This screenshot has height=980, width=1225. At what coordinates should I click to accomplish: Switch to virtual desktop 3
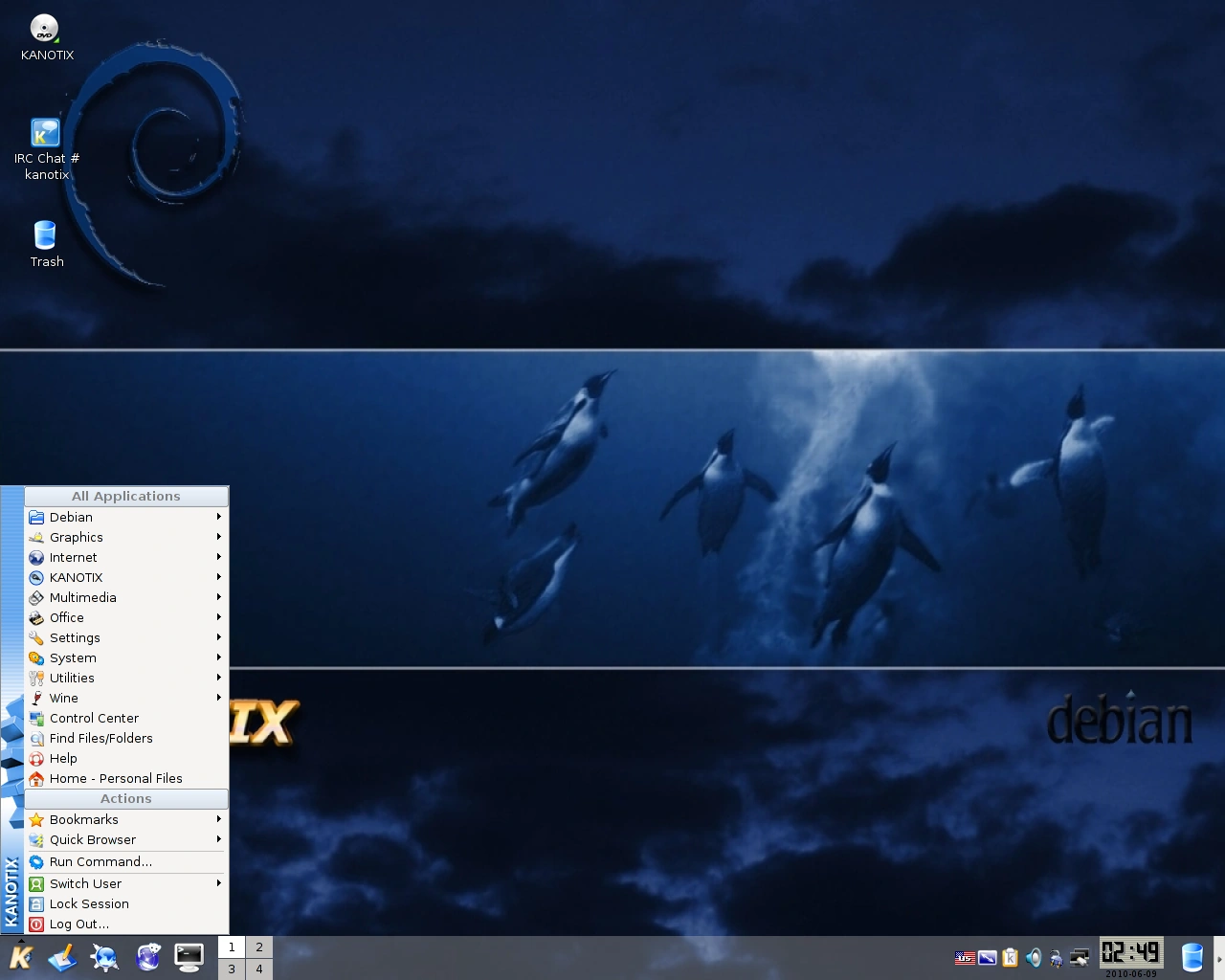(x=232, y=969)
